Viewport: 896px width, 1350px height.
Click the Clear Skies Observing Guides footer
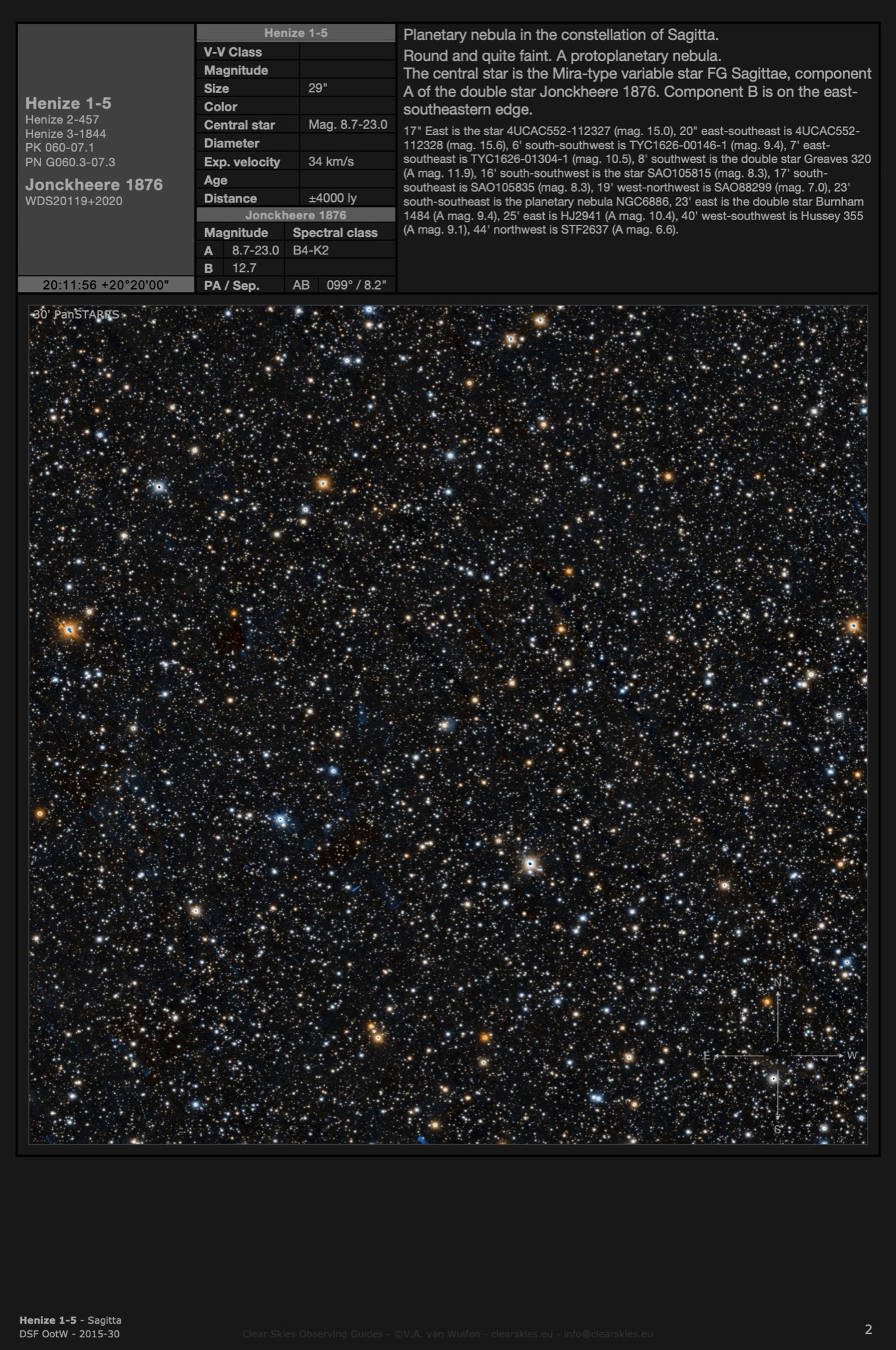pyautogui.click(x=447, y=1334)
